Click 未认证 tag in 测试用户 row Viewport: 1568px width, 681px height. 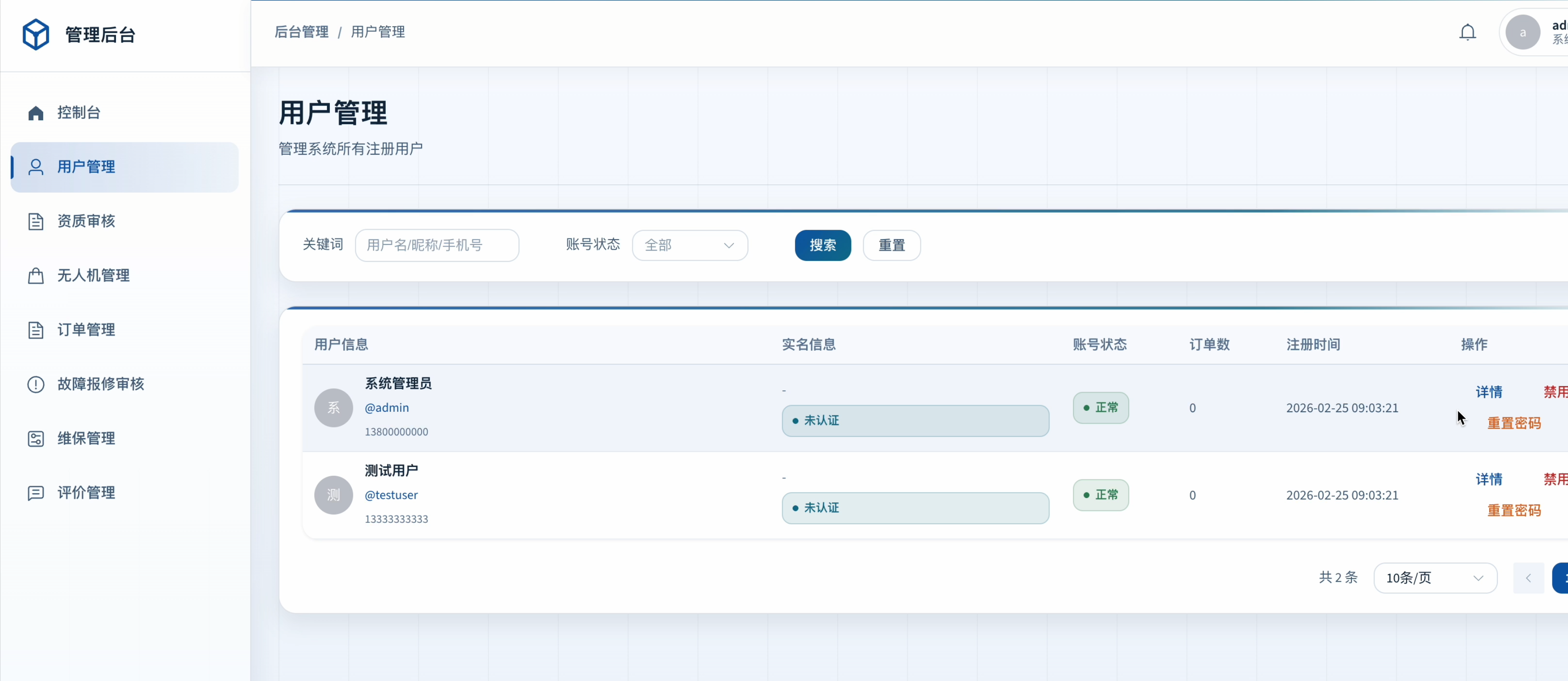tap(916, 508)
